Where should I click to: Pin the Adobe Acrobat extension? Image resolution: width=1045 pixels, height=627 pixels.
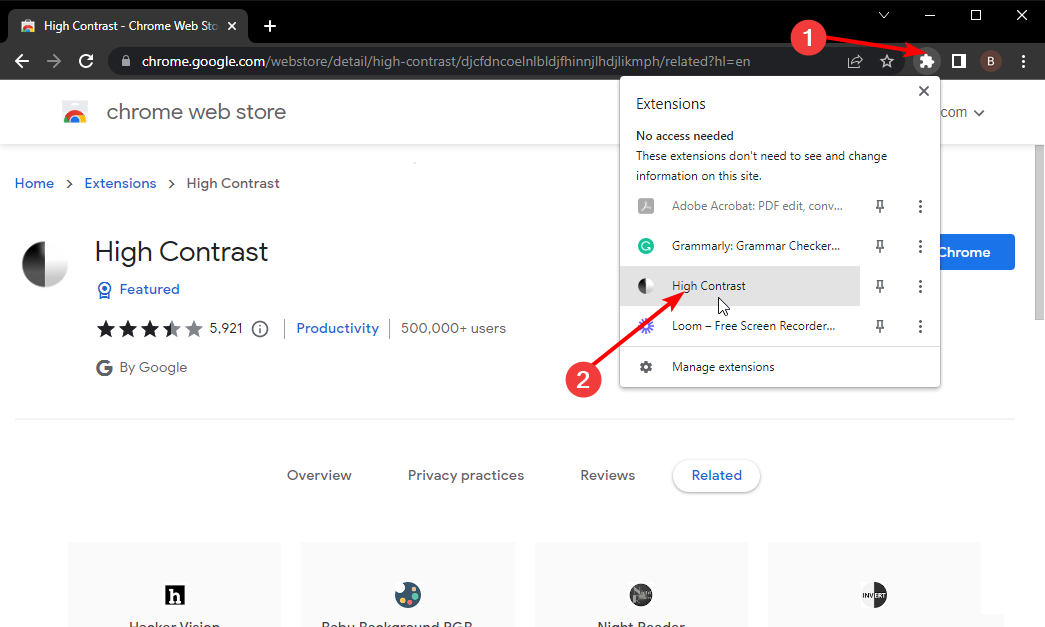[880, 206]
